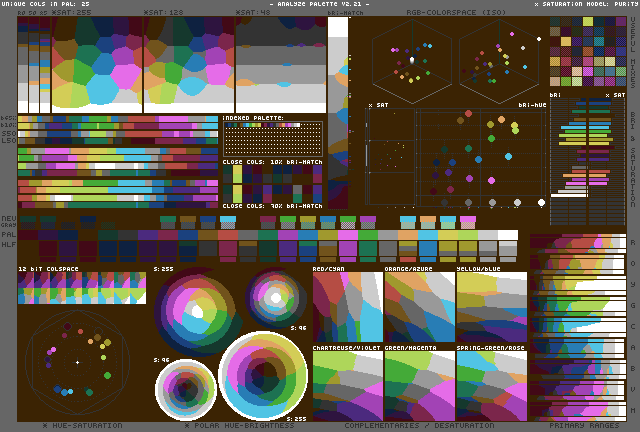Click the '* HUE-SATURATION' footer label
640x432 pixels.
82,425
